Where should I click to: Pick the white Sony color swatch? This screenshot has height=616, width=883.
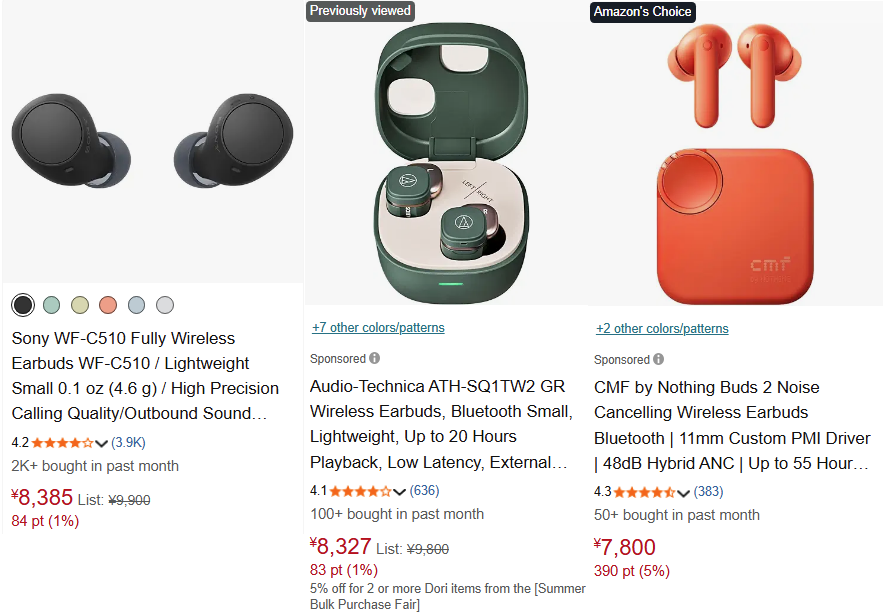164,305
